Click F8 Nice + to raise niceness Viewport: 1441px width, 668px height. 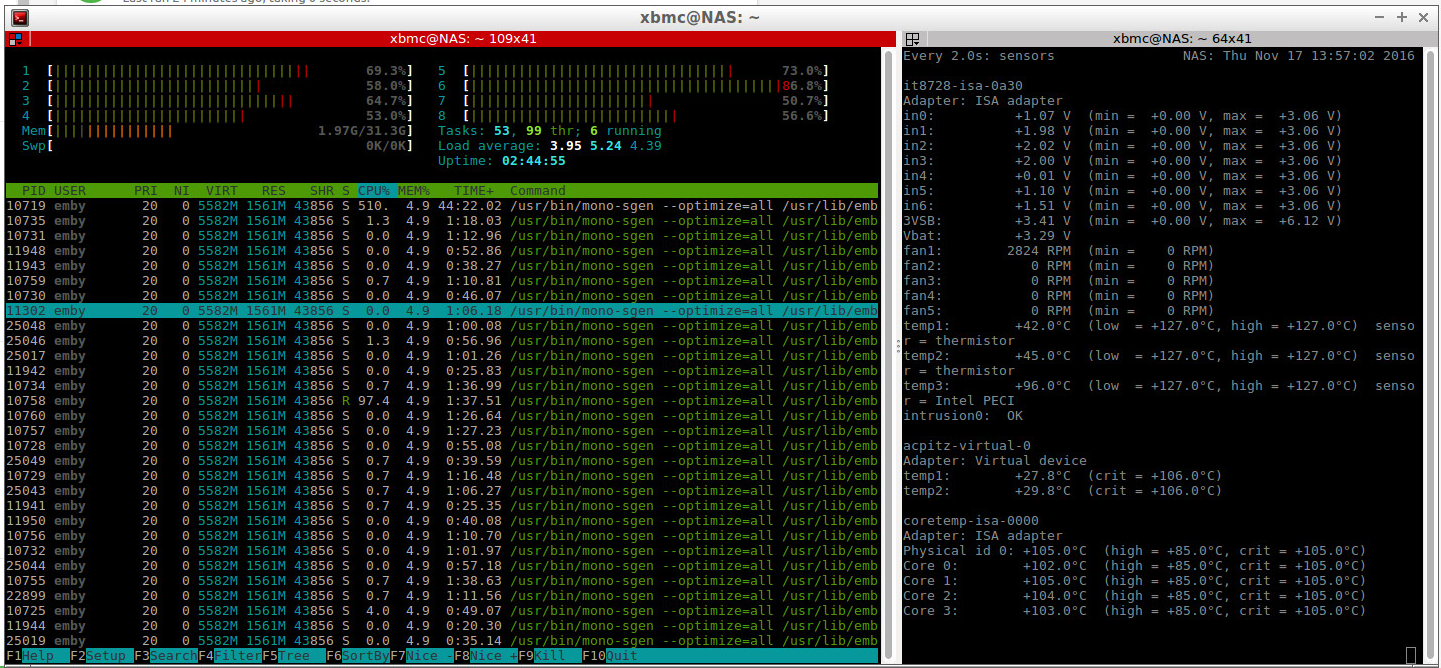[x=486, y=656]
